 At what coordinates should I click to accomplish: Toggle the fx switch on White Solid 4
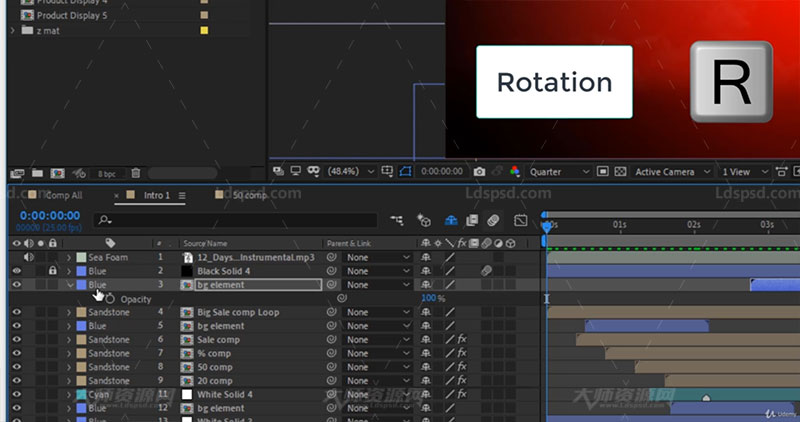pyautogui.click(x=462, y=394)
